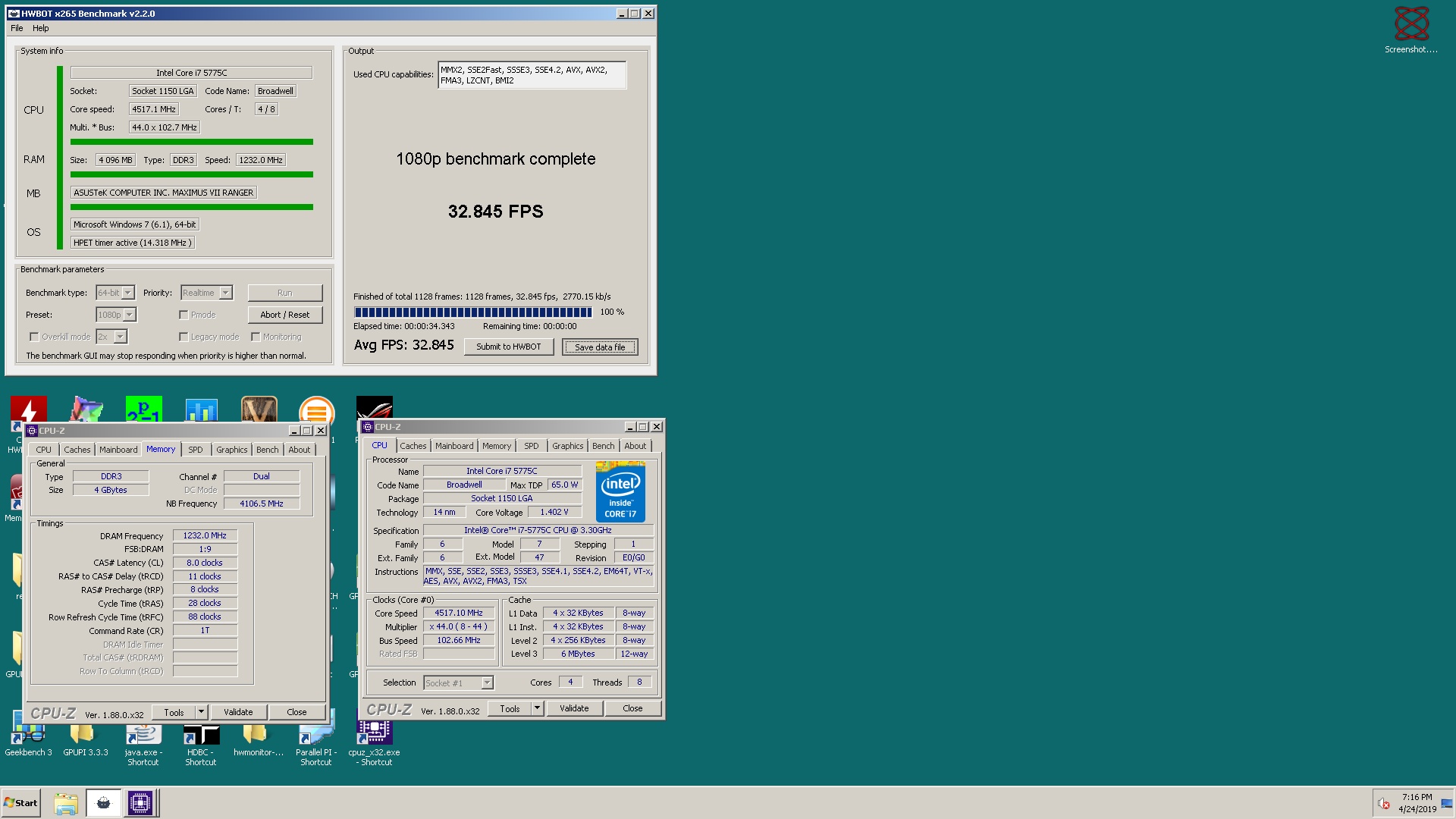The width and height of the screenshot is (1456, 819).
Task: Open the display tray icon near clock
Action: tap(1446, 804)
